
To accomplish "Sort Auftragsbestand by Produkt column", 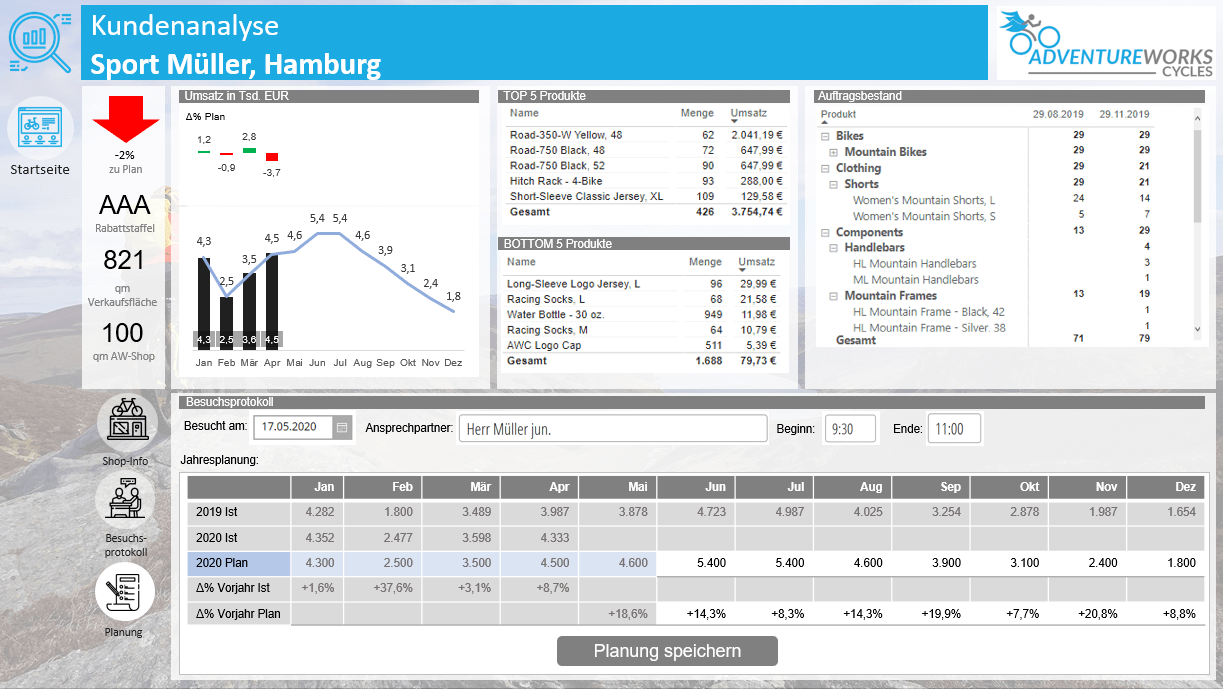I will click(838, 115).
